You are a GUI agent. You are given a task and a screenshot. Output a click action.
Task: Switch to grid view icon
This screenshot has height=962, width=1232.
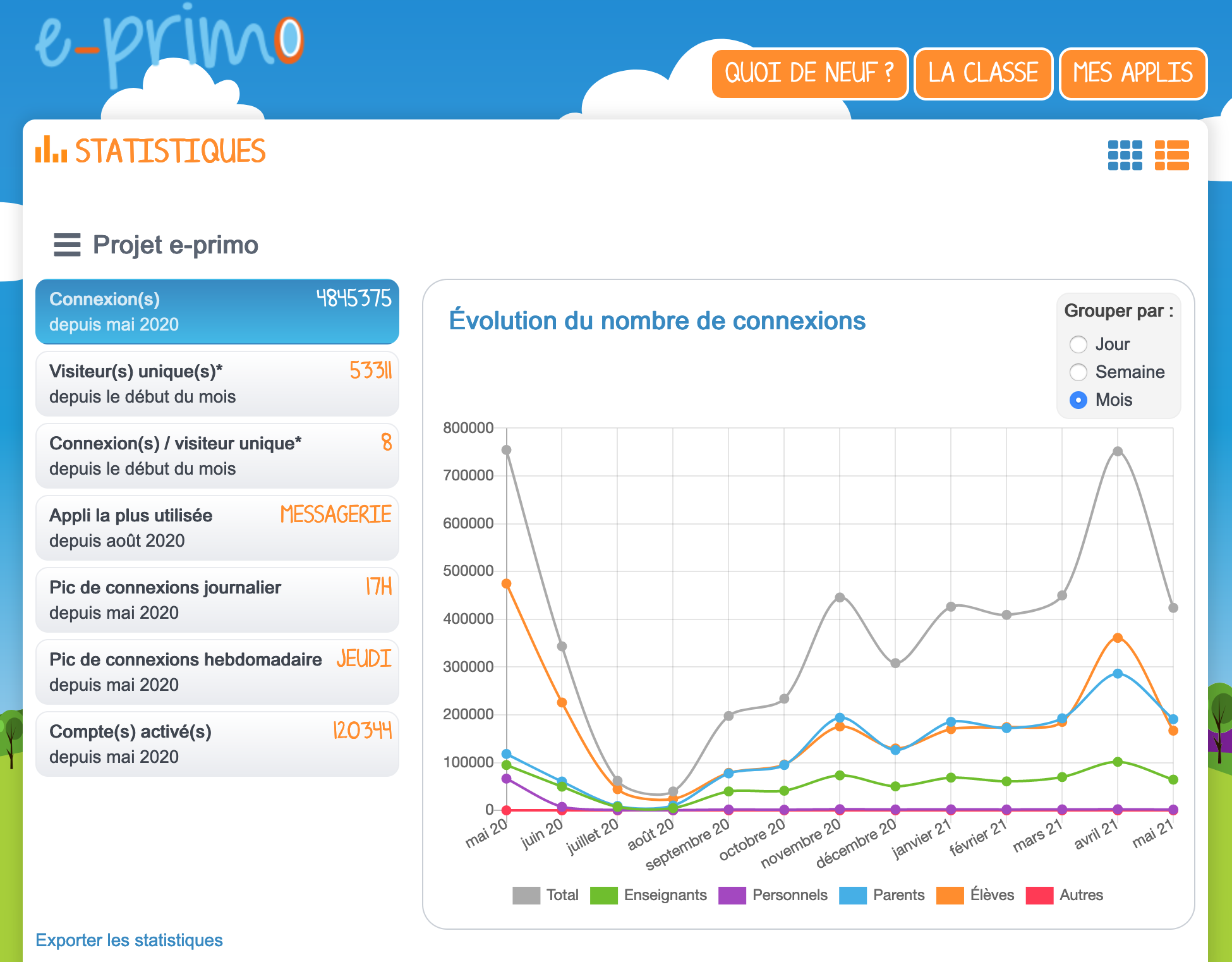[x=1125, y=155]
